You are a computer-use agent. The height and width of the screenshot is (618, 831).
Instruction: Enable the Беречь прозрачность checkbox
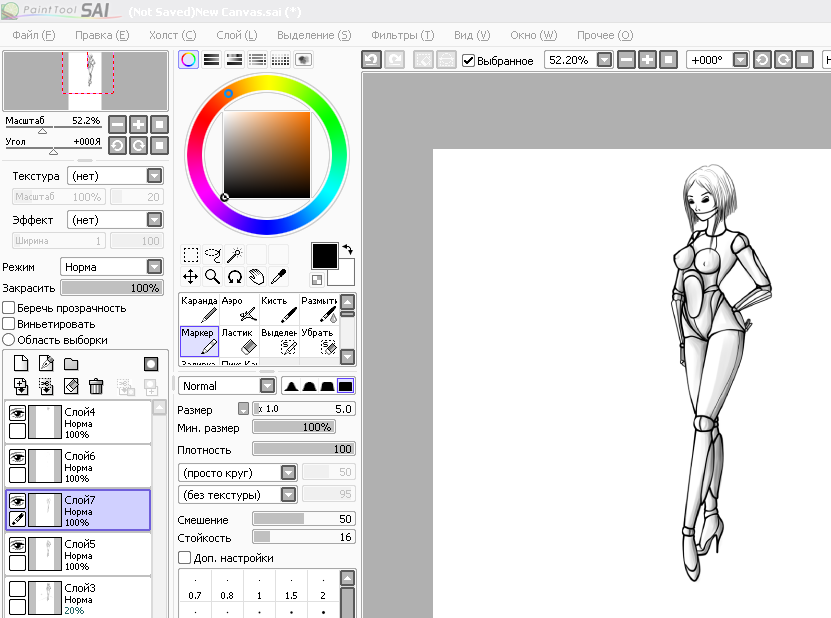click(9, 308)
